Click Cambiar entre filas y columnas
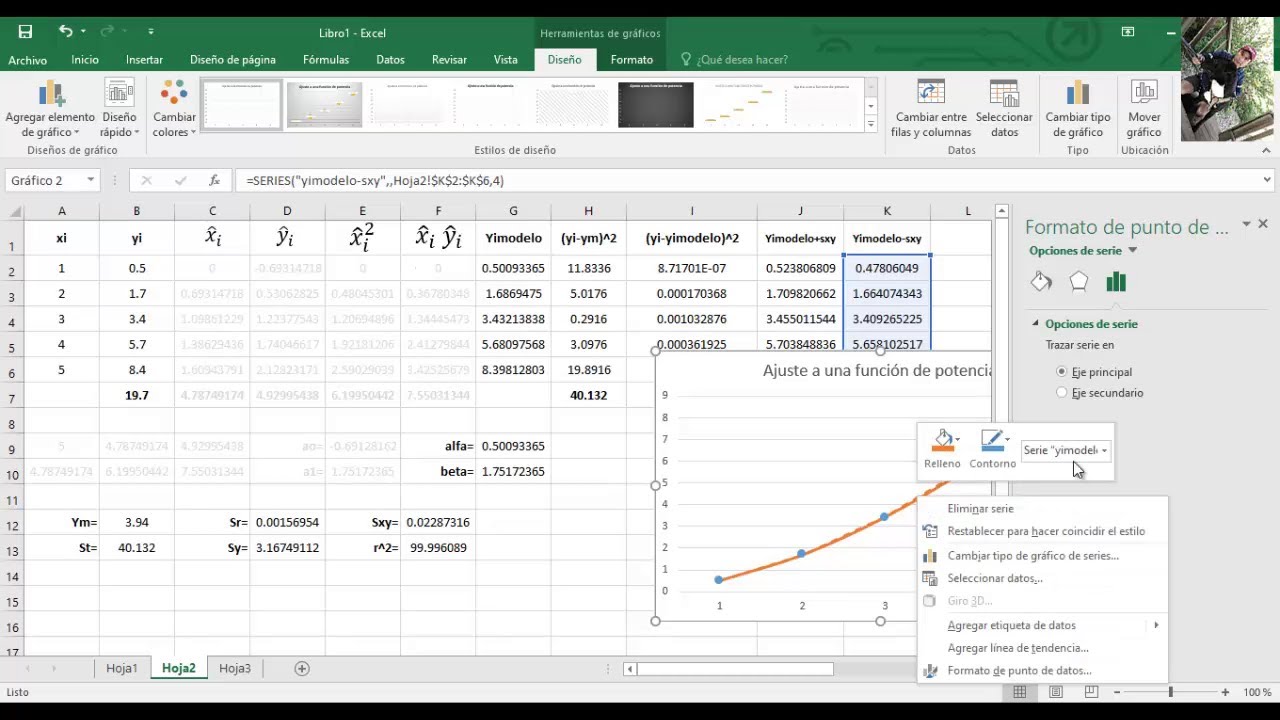The width and height of the screenshot is (1280, 720). (931, 110)
